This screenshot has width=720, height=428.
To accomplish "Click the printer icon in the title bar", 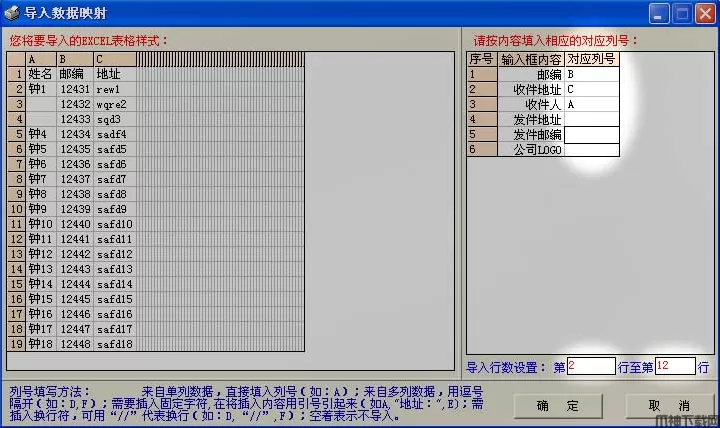I will pos(12,13).
